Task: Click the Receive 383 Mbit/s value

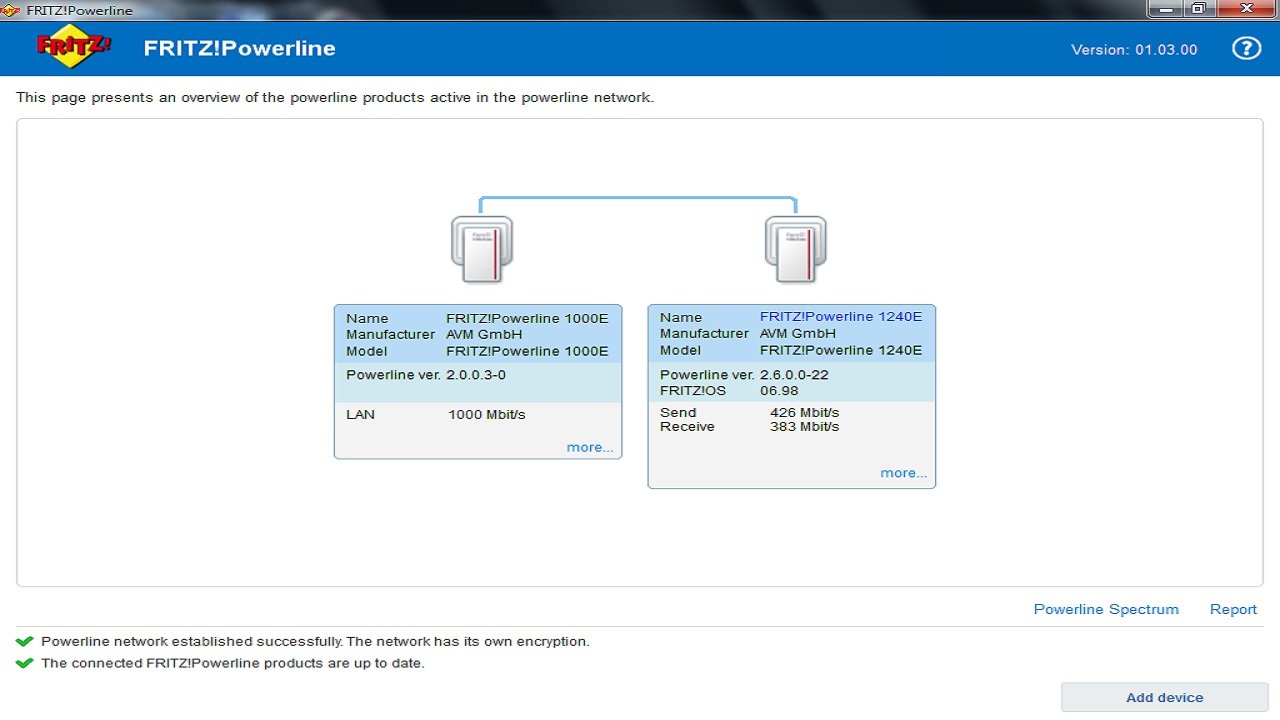Action: [804, 426]
